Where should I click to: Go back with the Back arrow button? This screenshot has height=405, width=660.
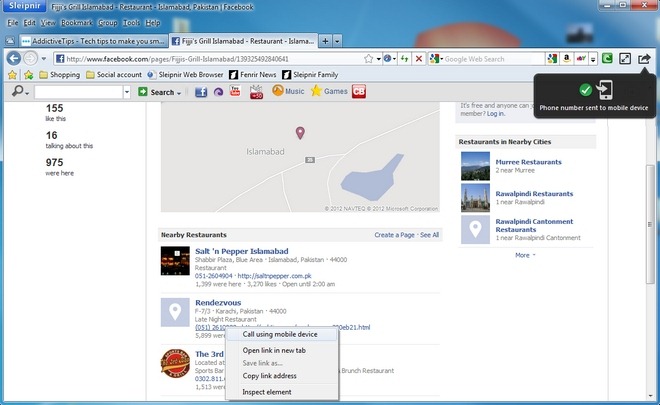[14, 59]
